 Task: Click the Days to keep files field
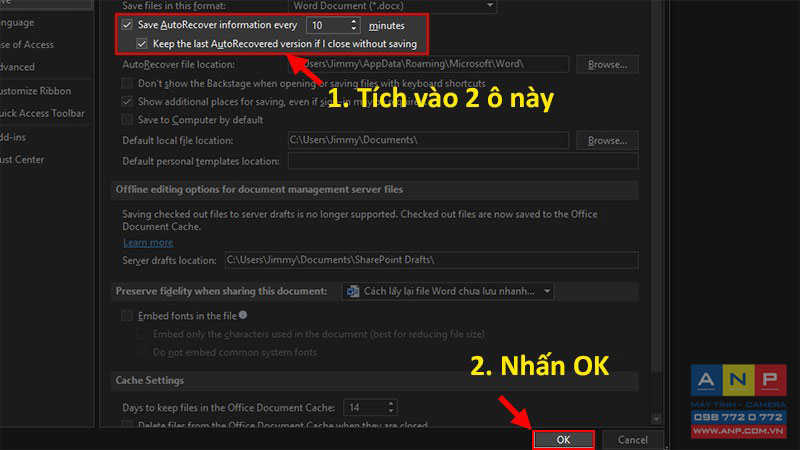pyautogui.click(x=365, y=408)
